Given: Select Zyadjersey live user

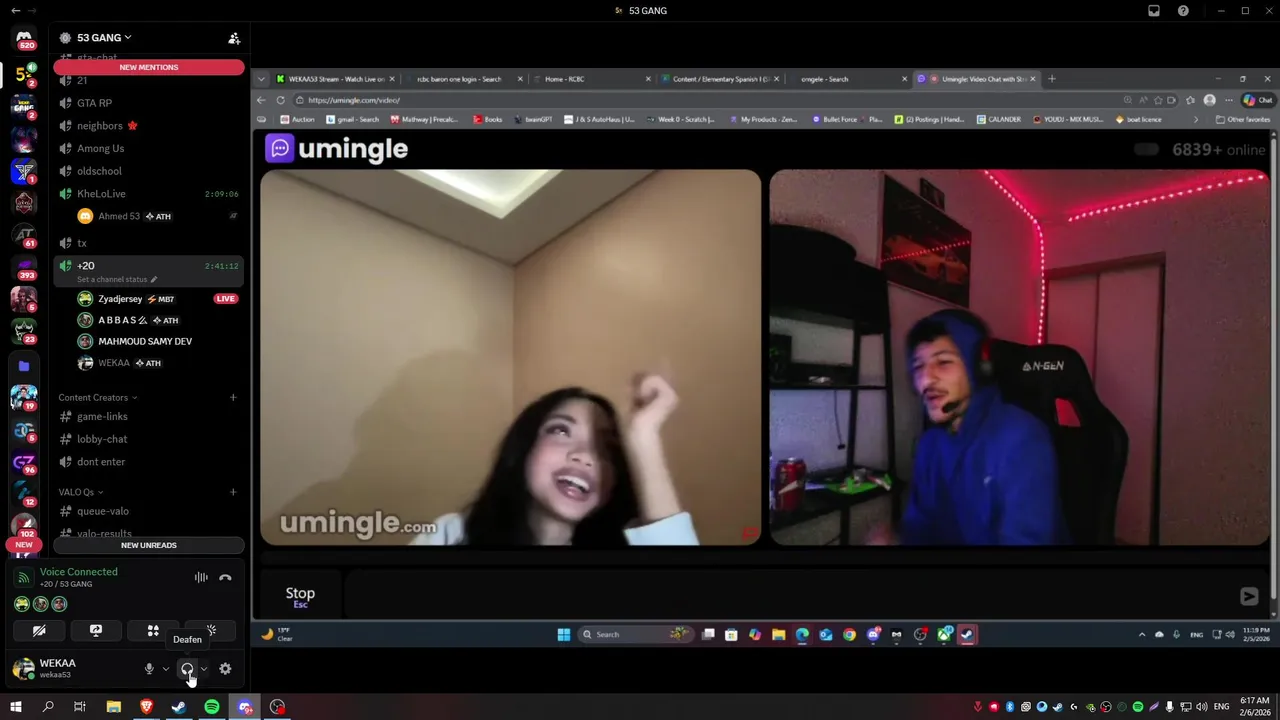Looking at the screenshot, I should coord(158,299).
